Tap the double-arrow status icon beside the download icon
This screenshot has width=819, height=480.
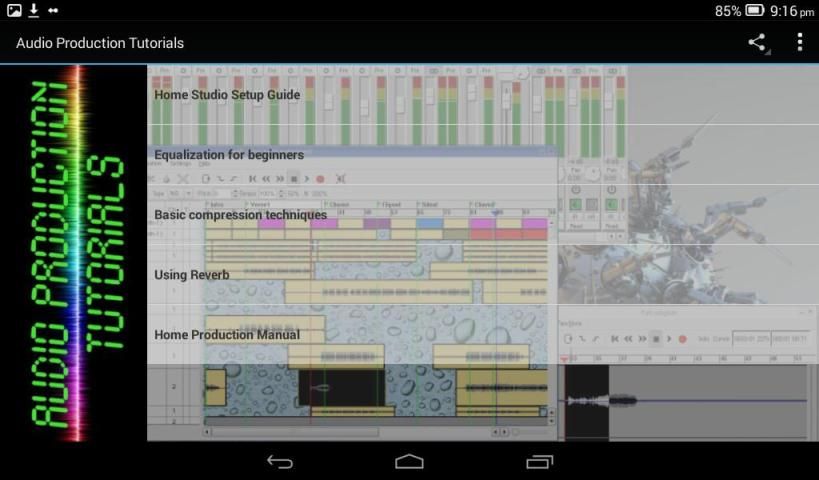(x=53, y=11)
